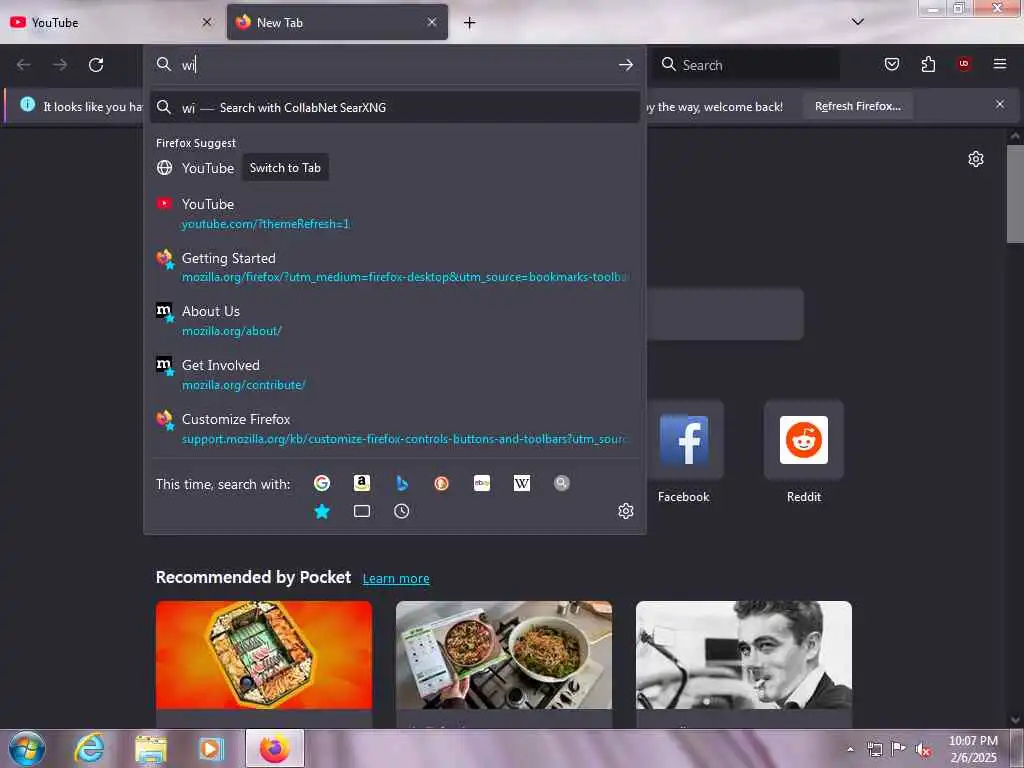
Task: Click the Go arrow in address bar
Action: point(626,65)
